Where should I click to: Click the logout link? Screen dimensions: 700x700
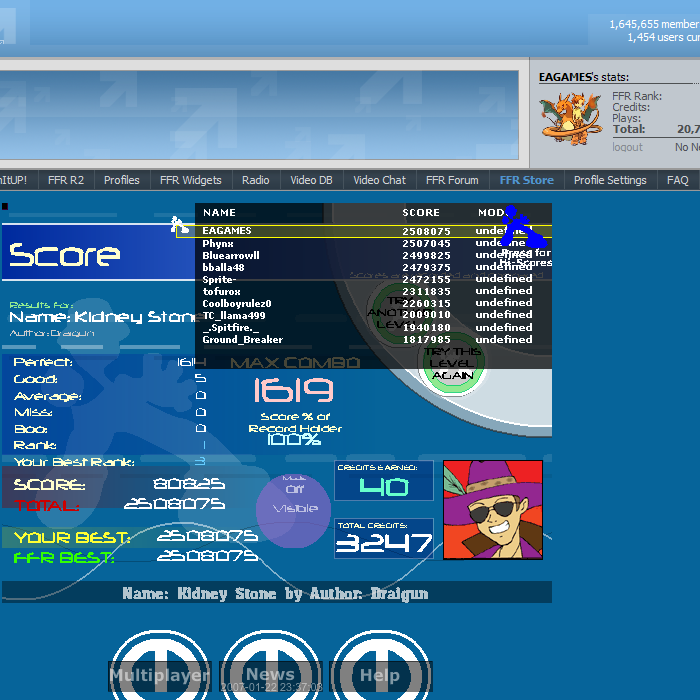628,147
